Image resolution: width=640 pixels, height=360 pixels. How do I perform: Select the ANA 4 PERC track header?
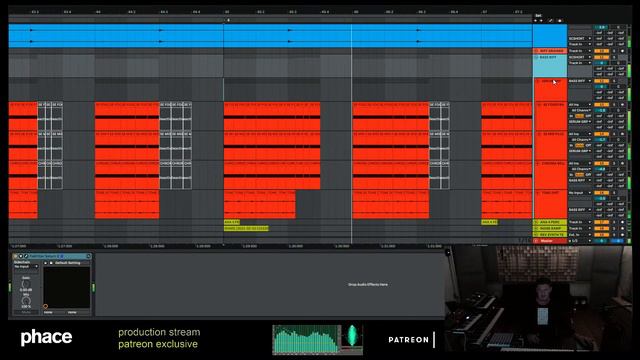[x=550, y=222]
